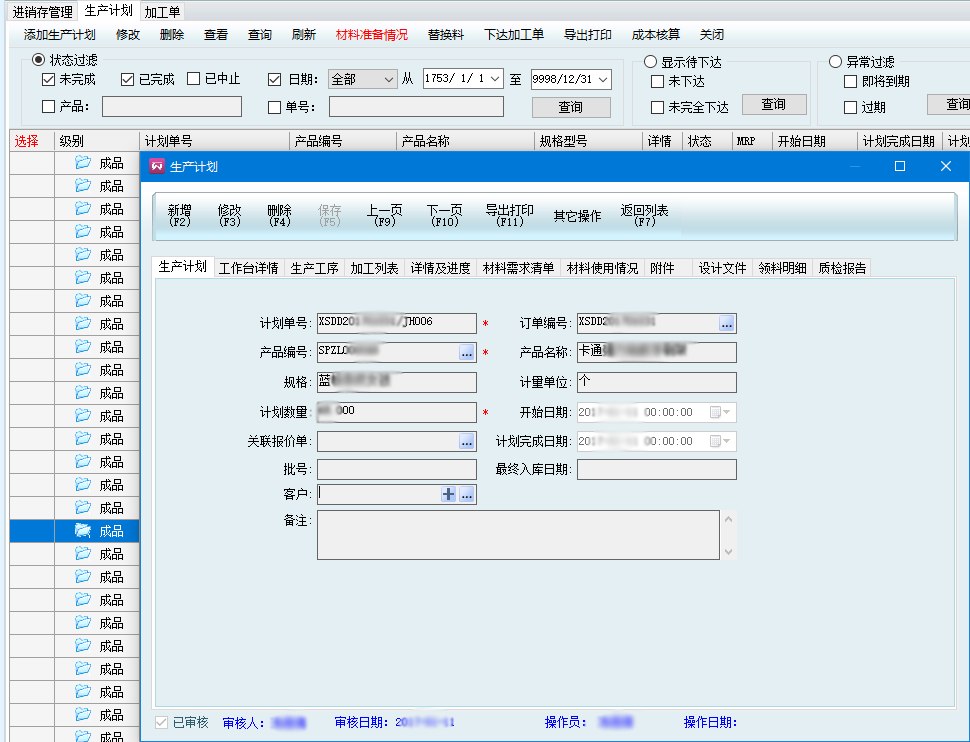Click 查询 button in 状态过滤 group
Image resolution: width=970 pixels, height=742 pixels.
pos(571,107)
